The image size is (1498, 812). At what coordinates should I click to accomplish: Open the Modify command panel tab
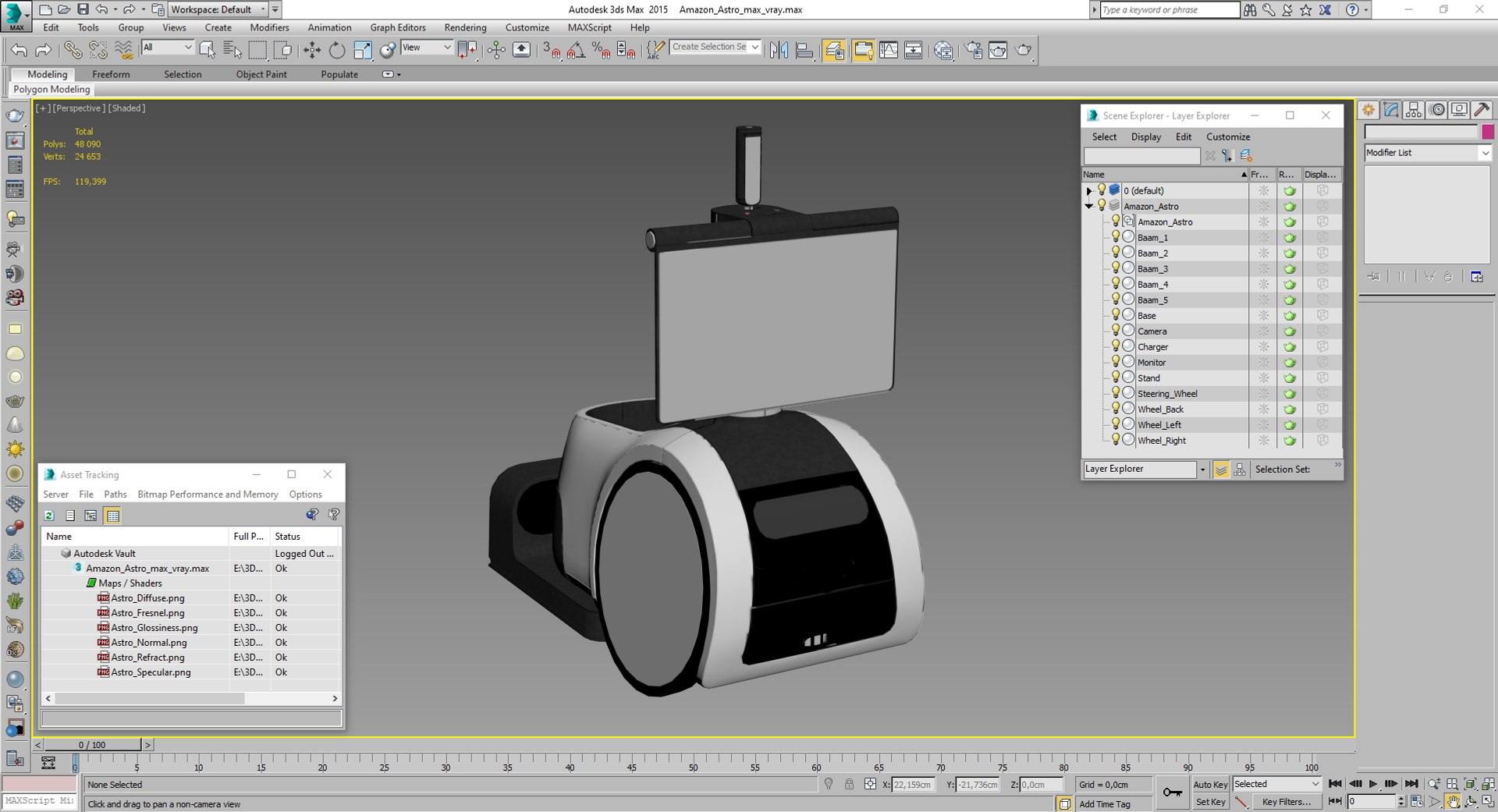click(x=1391, y=110)
